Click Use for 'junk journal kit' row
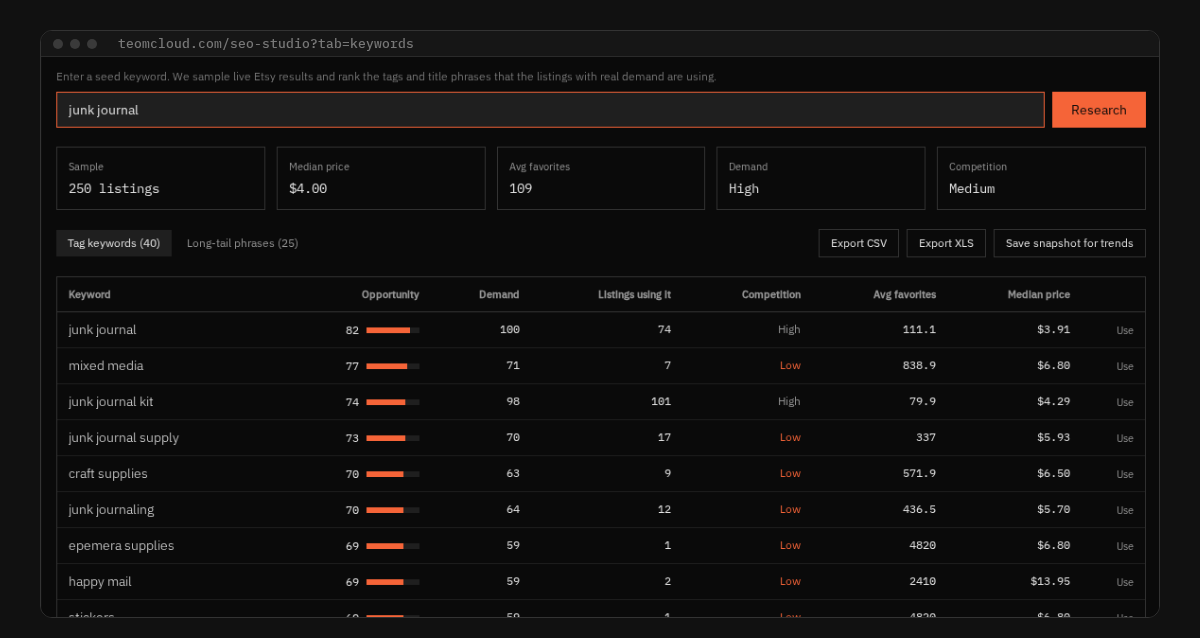The height and width of the screenshot is (638, 1200). point(1125,402)
